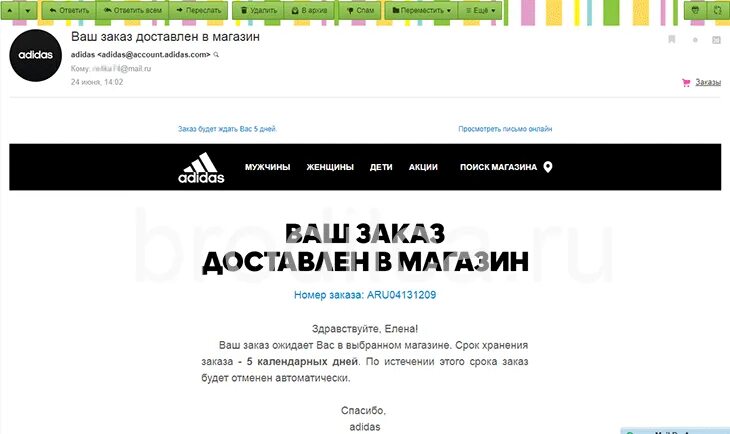Click the adidas logo in black banner
Viewport: 730px width, 434px height.
(201, 167)
